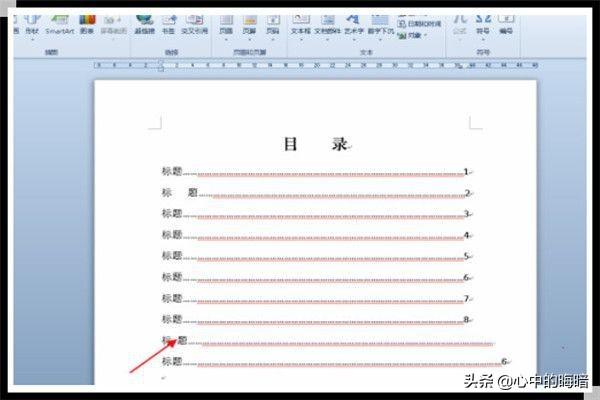600x400 pixels.
Task: Click the 标题 line with page number 3
Action: pyautogui.click(x=317, y=214)
